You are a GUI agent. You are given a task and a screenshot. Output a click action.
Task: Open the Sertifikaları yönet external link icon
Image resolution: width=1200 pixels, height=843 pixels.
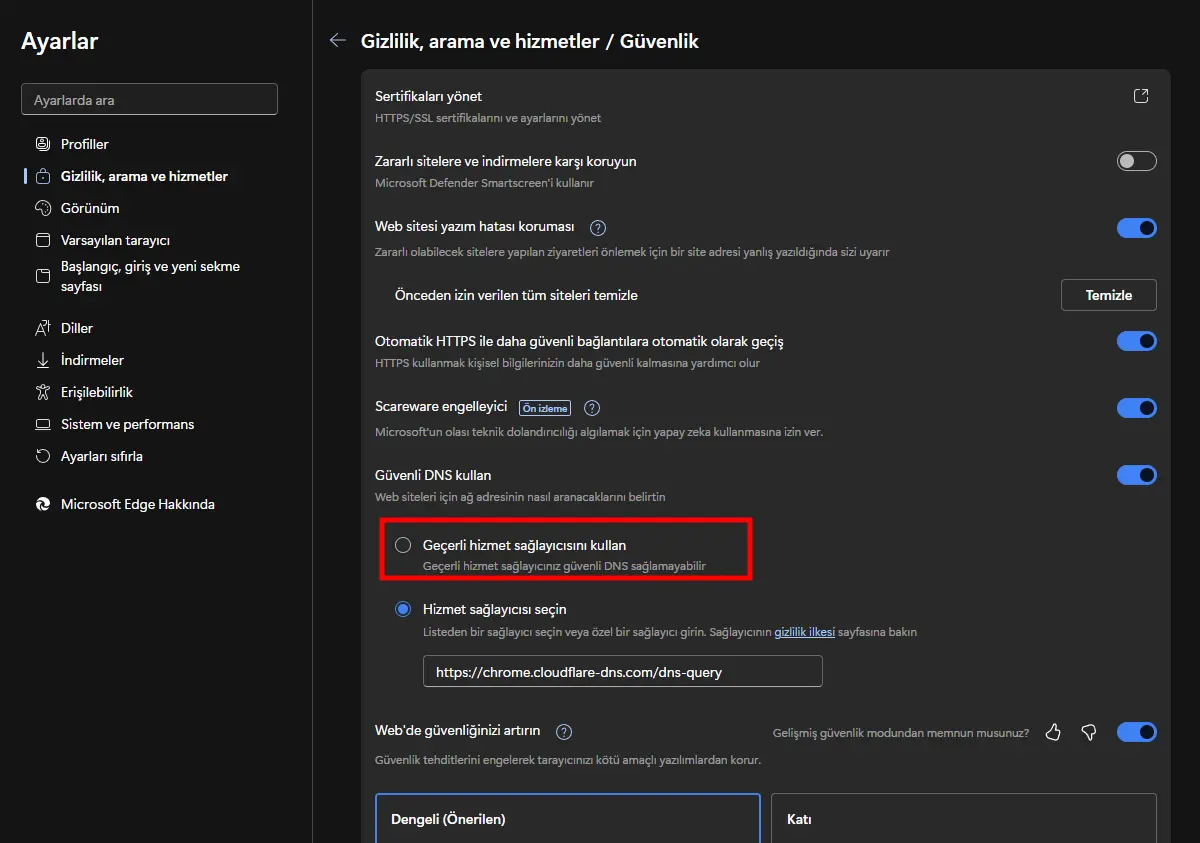1141,96
